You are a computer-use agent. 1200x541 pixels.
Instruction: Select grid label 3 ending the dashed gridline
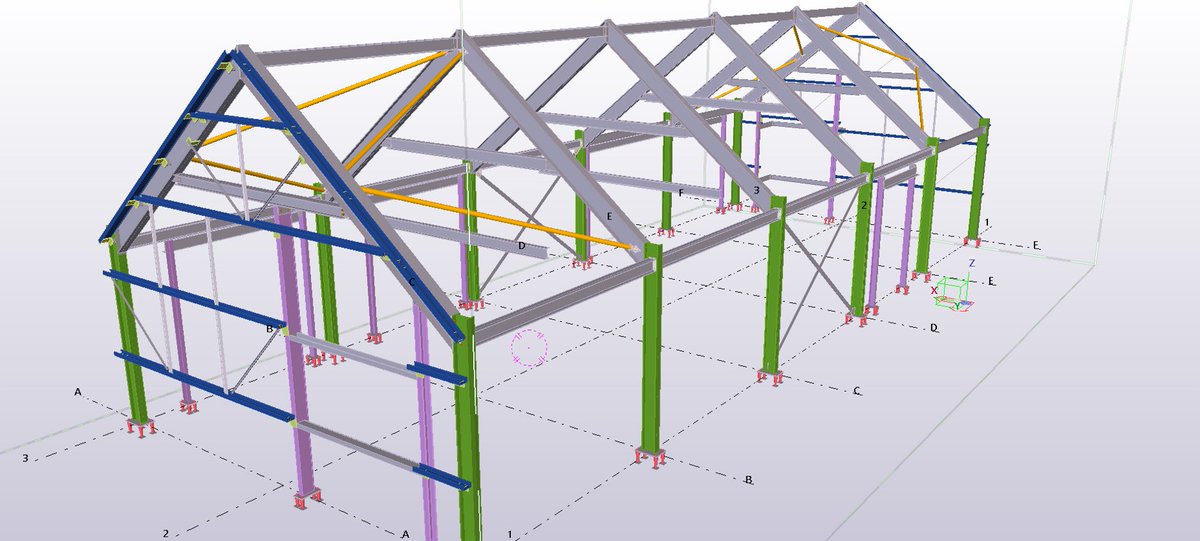24,458
